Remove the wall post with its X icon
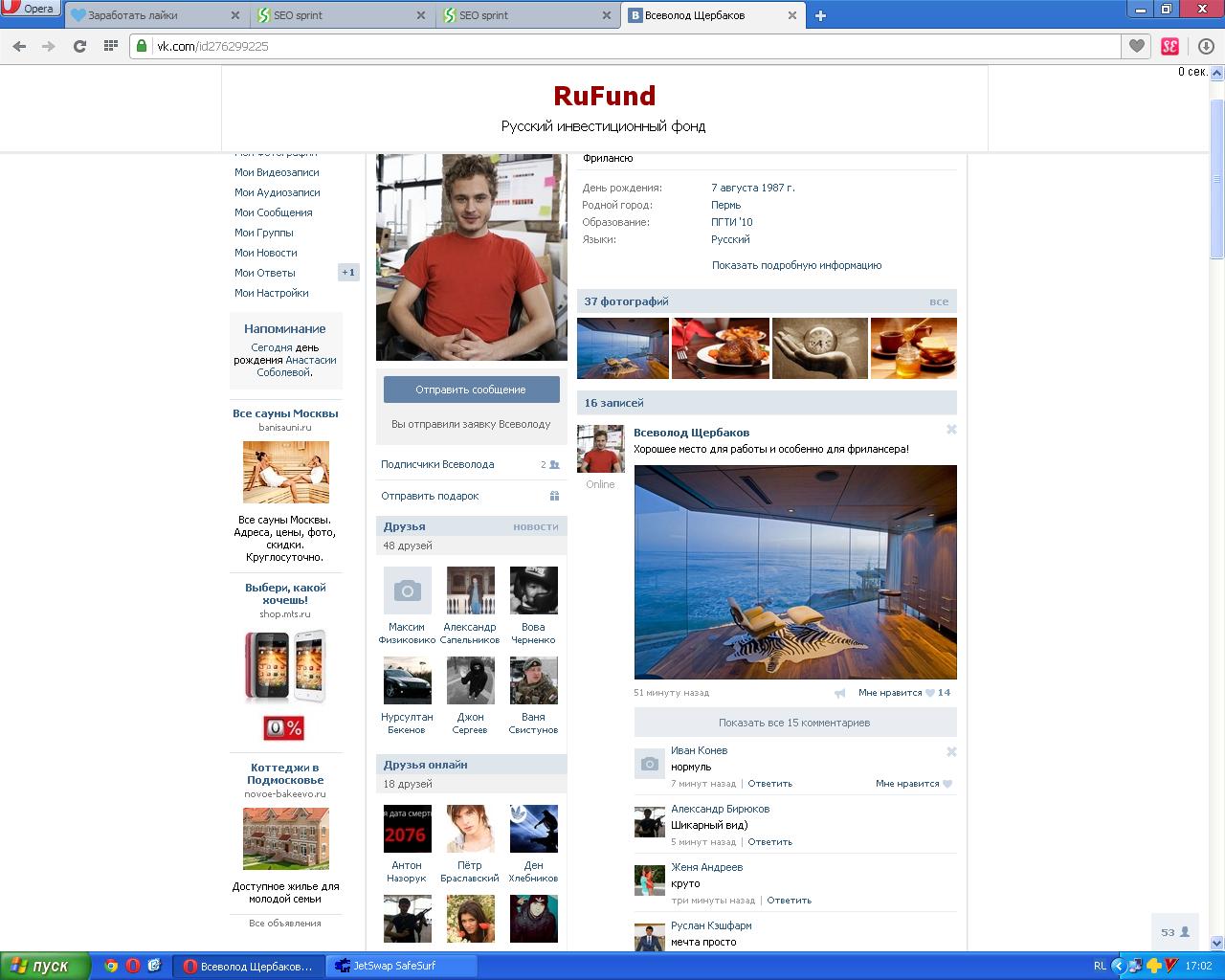The width and height of the screenshot is (1225, 980). (x=951, y=430)
